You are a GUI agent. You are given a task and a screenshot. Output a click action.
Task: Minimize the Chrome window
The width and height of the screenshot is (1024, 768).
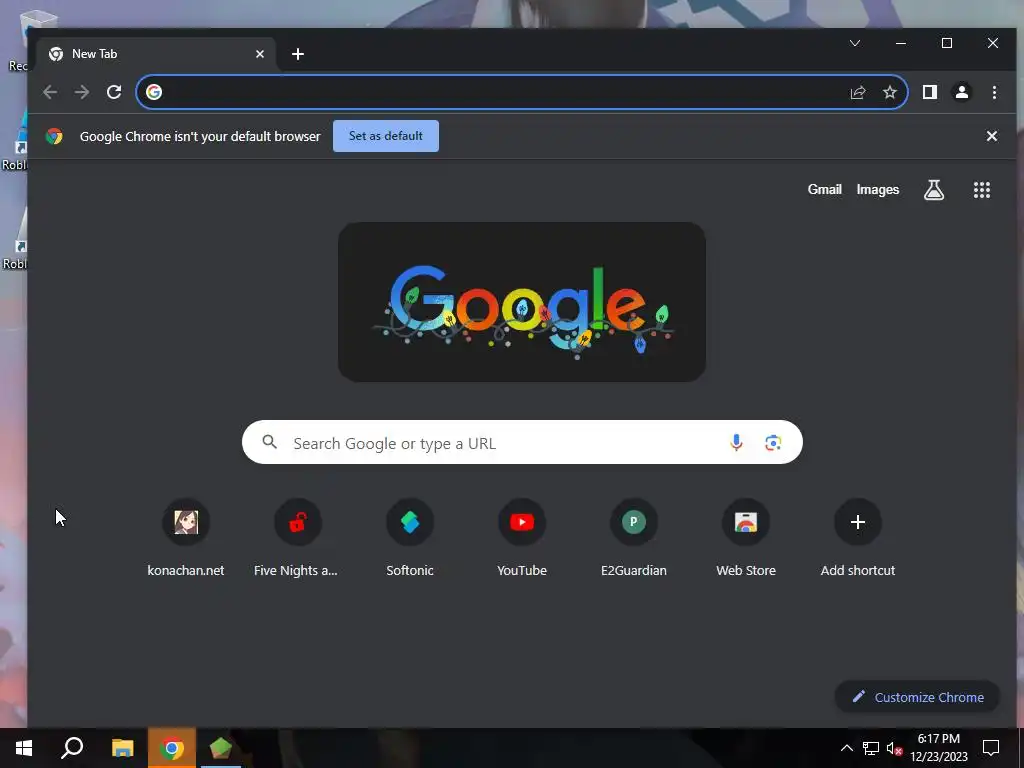pyautogui.click(x=901, y=43)
